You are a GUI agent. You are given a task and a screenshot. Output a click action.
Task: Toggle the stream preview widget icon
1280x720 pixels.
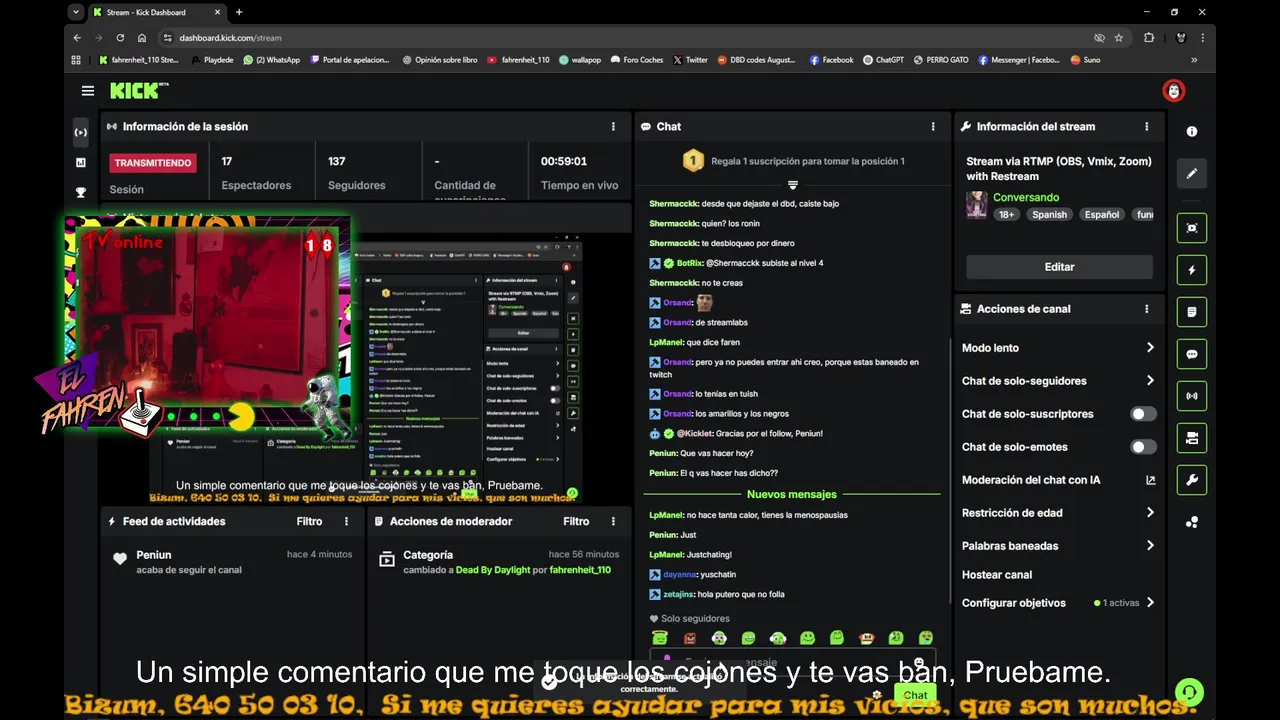tap(1191, 228)
